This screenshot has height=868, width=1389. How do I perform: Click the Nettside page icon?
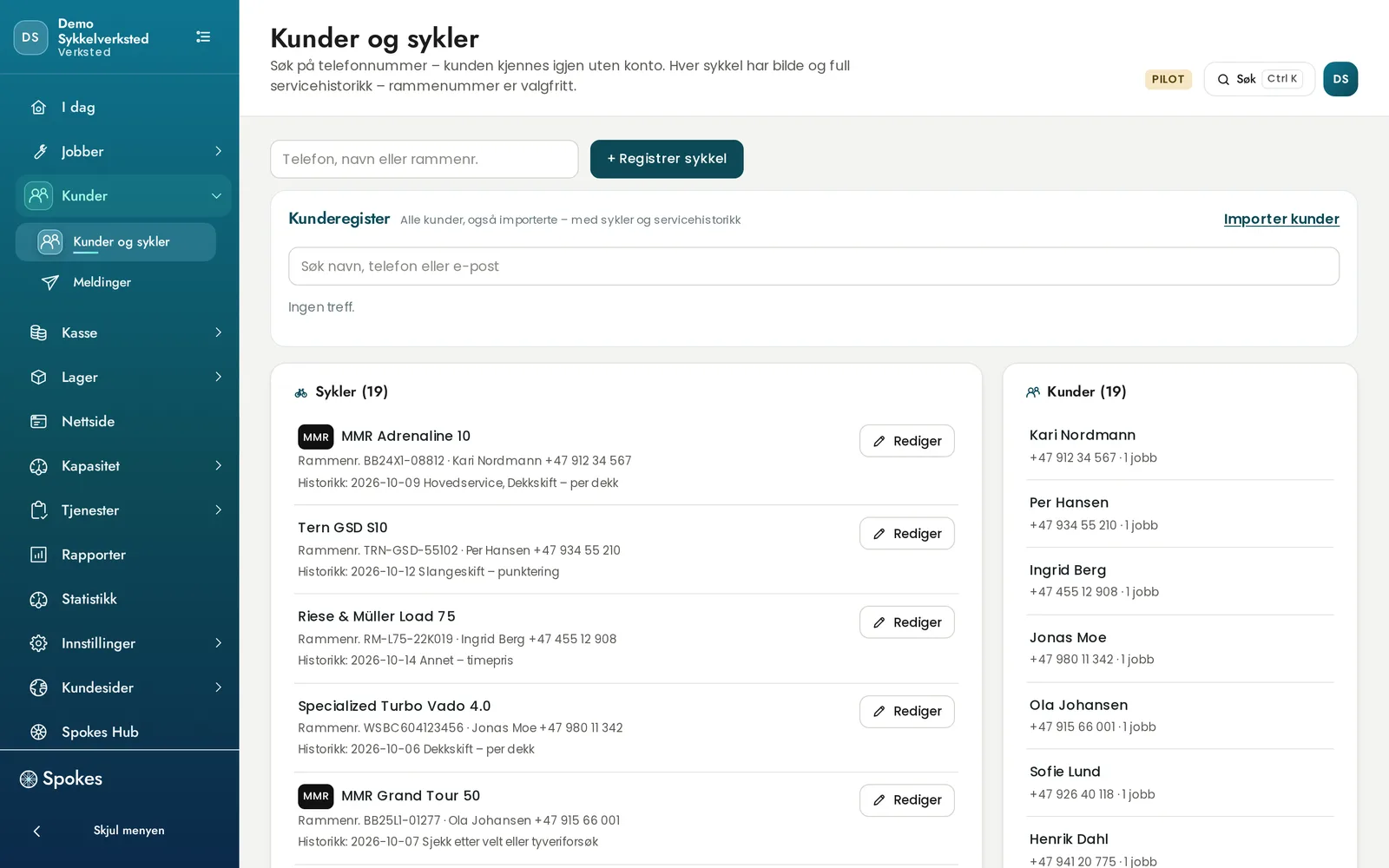click(38, 421)
